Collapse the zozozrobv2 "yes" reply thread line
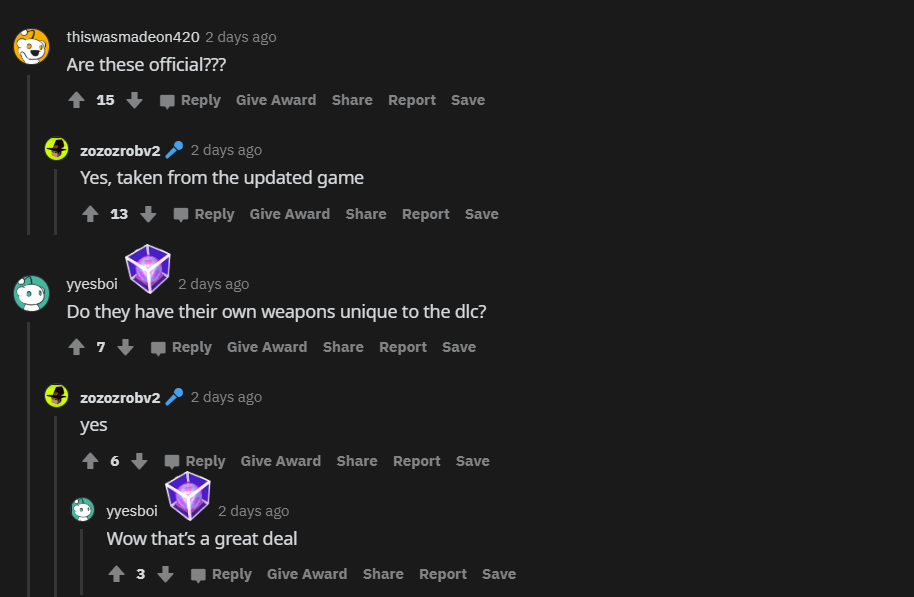The image size is (914, 597). (55, 506)
